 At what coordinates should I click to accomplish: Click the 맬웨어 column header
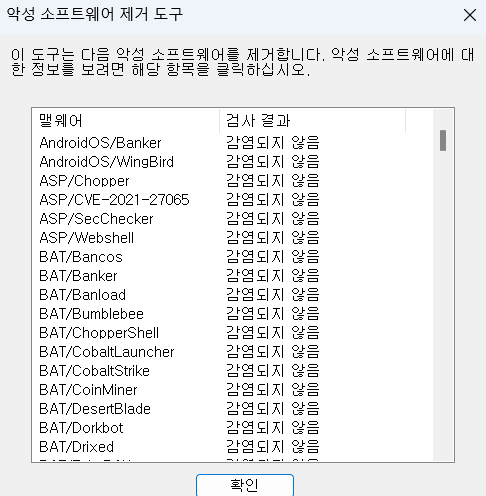(x=126, y=120)
